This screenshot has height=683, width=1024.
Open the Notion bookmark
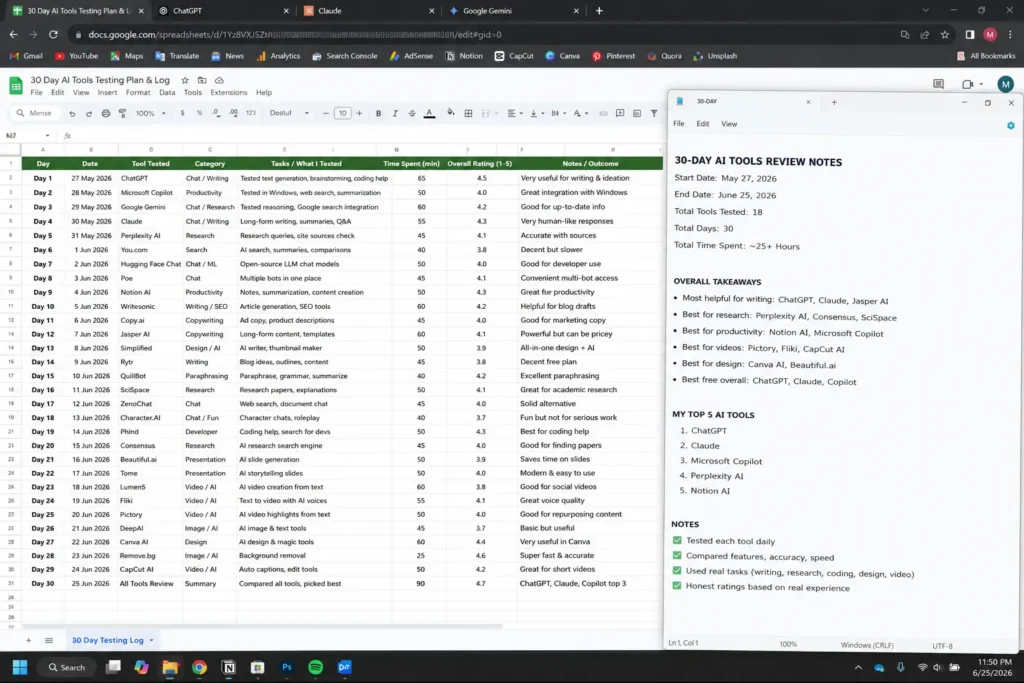pos(464,56)
